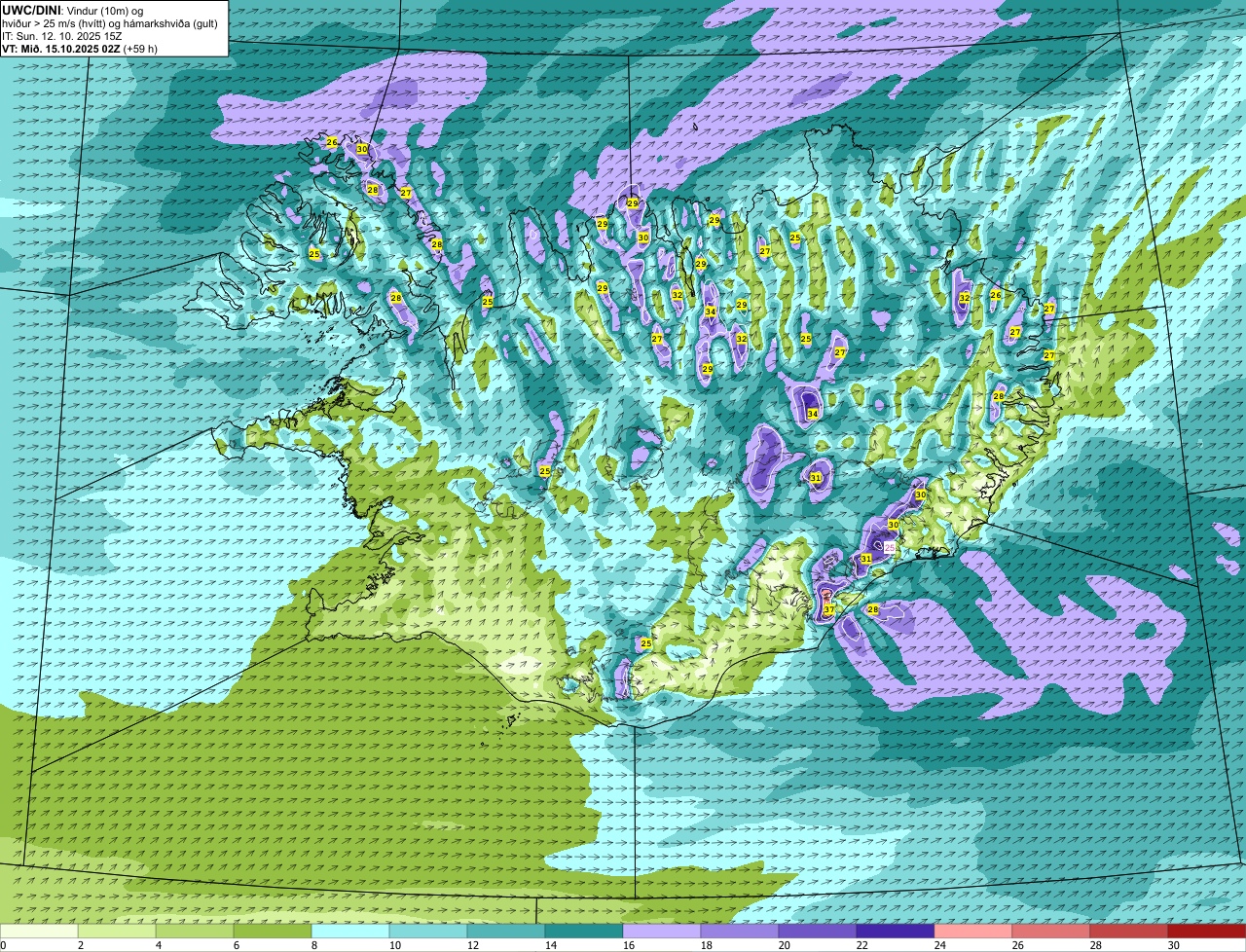
Task: Select the 8–10 m/s pale cyan legend swatch
Action: pyautogui.click(x=350, y=931)
